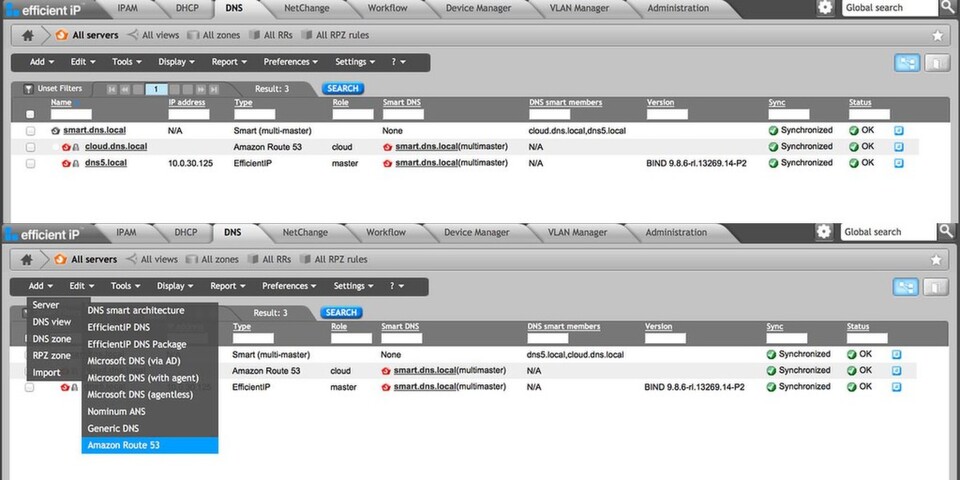Switch to the Device Manager tab in the upper screenshot
The height and width of the screenshot is (480, 960).
(x=478, y=8)
